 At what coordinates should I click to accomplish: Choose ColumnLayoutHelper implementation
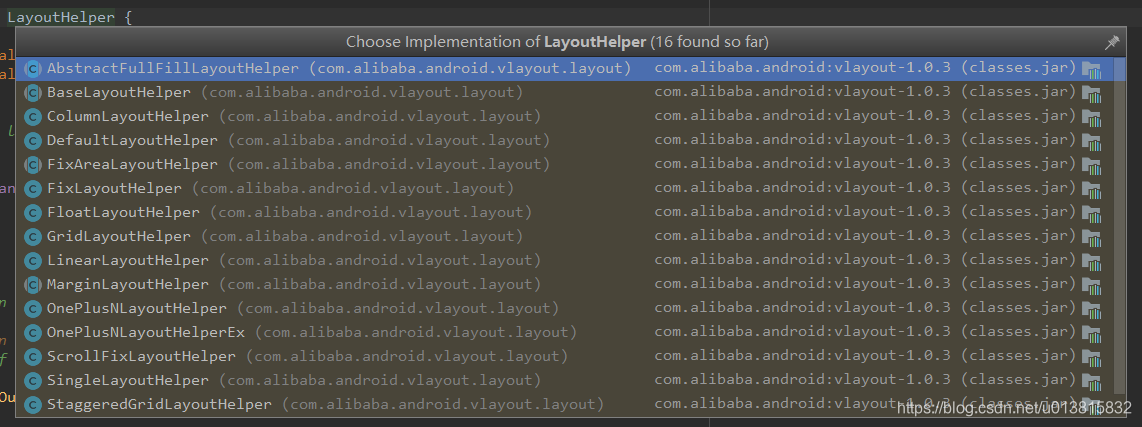coord(565,117)
